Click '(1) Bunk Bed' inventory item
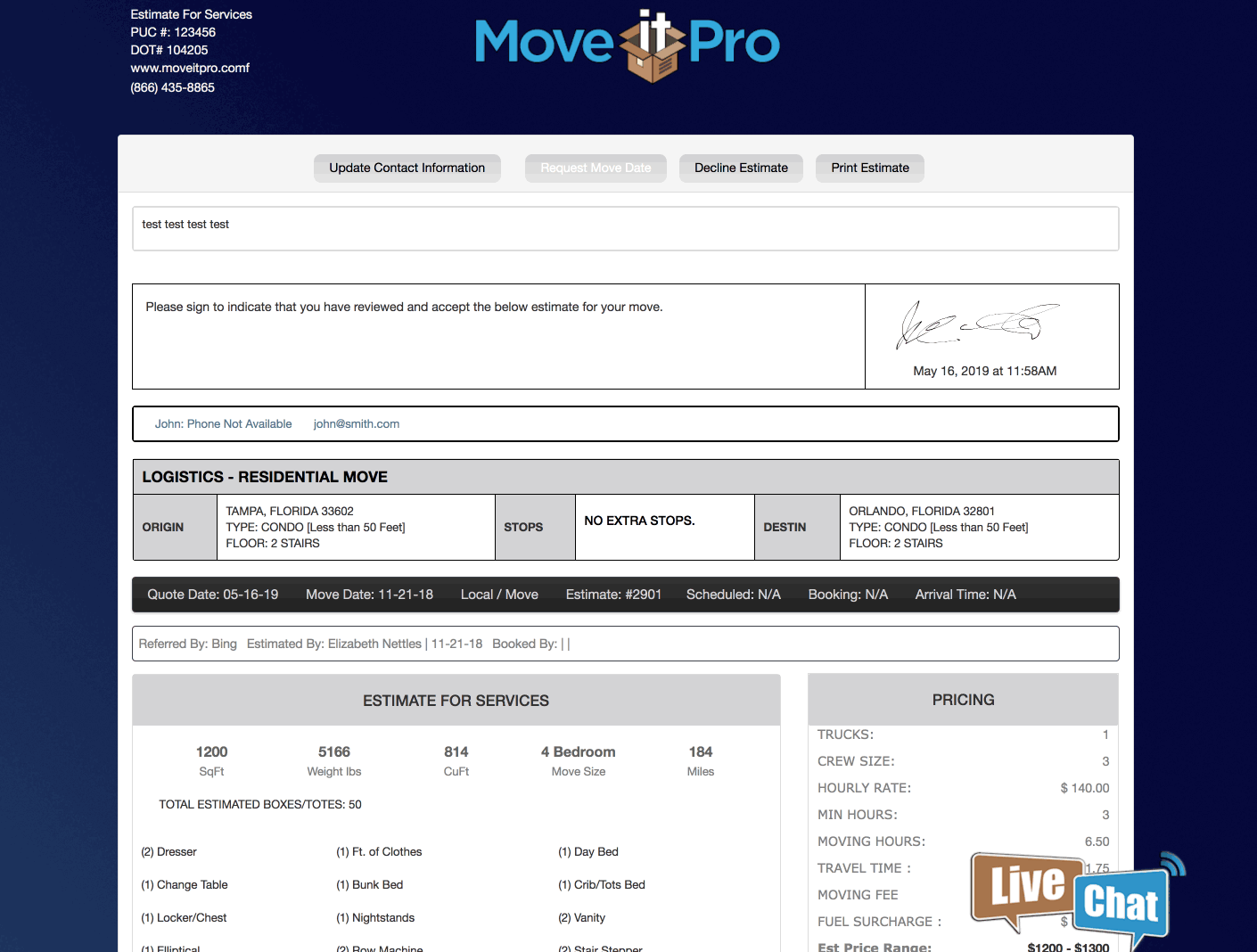 tap(370, 885)
